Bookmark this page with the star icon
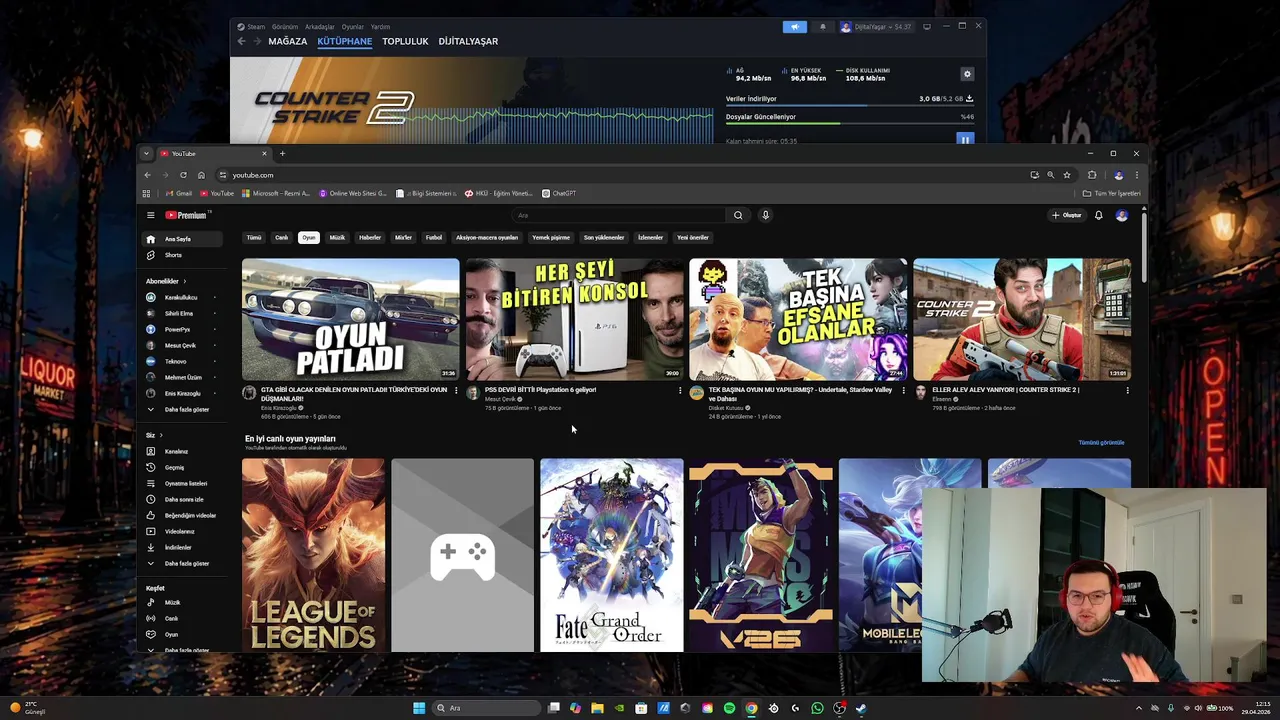 click(x=1067, y=175)
